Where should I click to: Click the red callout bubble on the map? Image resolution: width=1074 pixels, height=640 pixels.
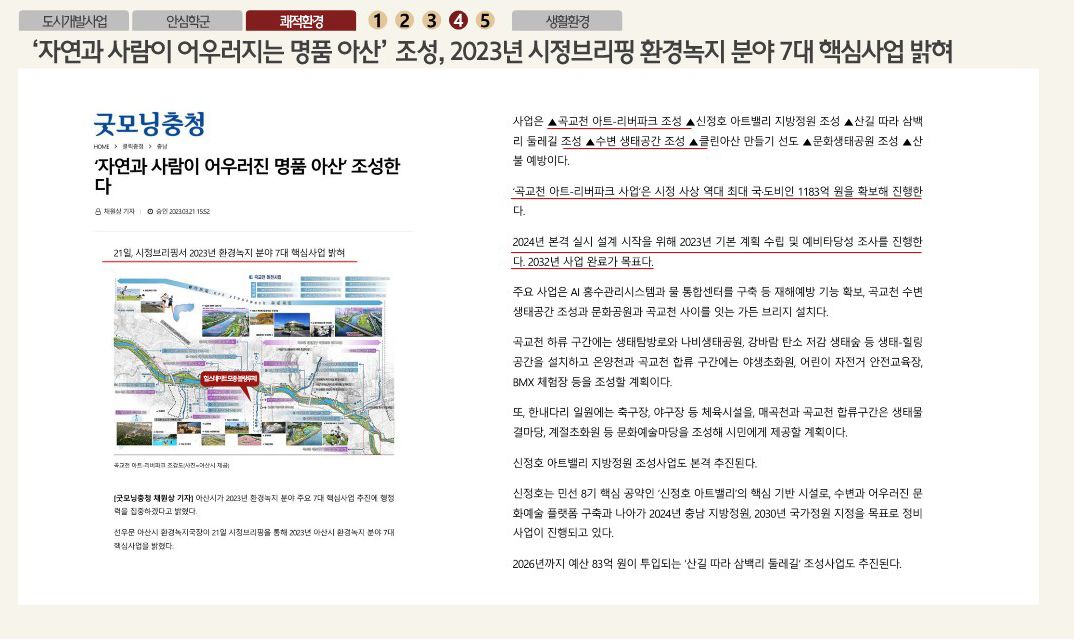tap(230, 379)
